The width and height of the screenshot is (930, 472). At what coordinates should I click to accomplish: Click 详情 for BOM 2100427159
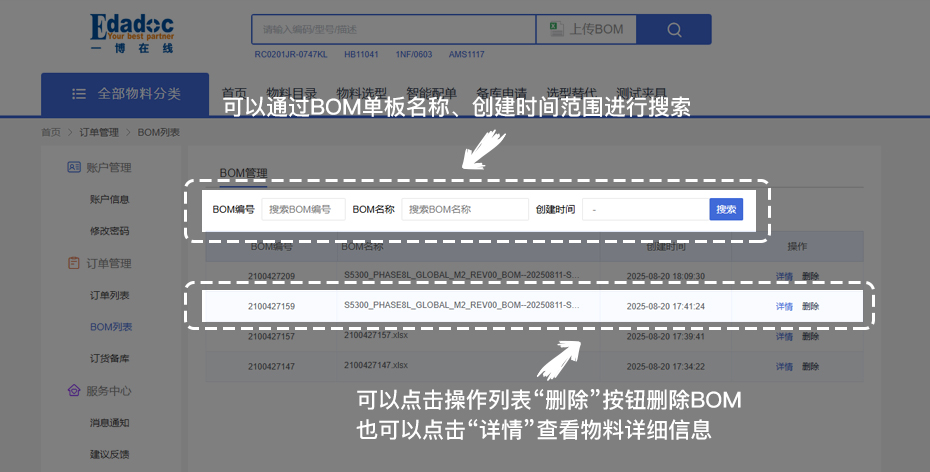tap(784, 307)
